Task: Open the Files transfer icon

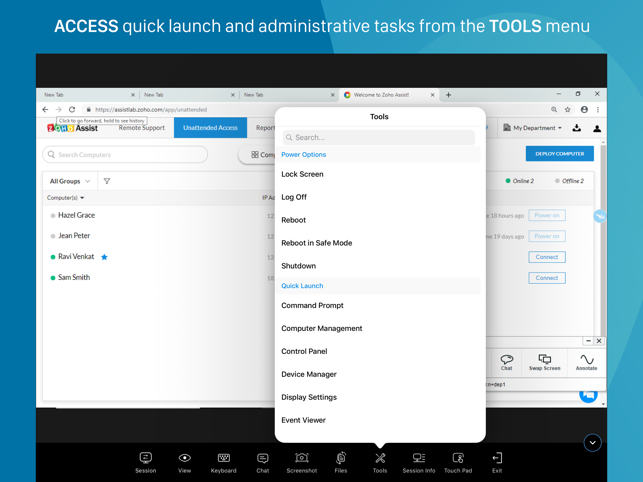Action: (x=341, y=462)
